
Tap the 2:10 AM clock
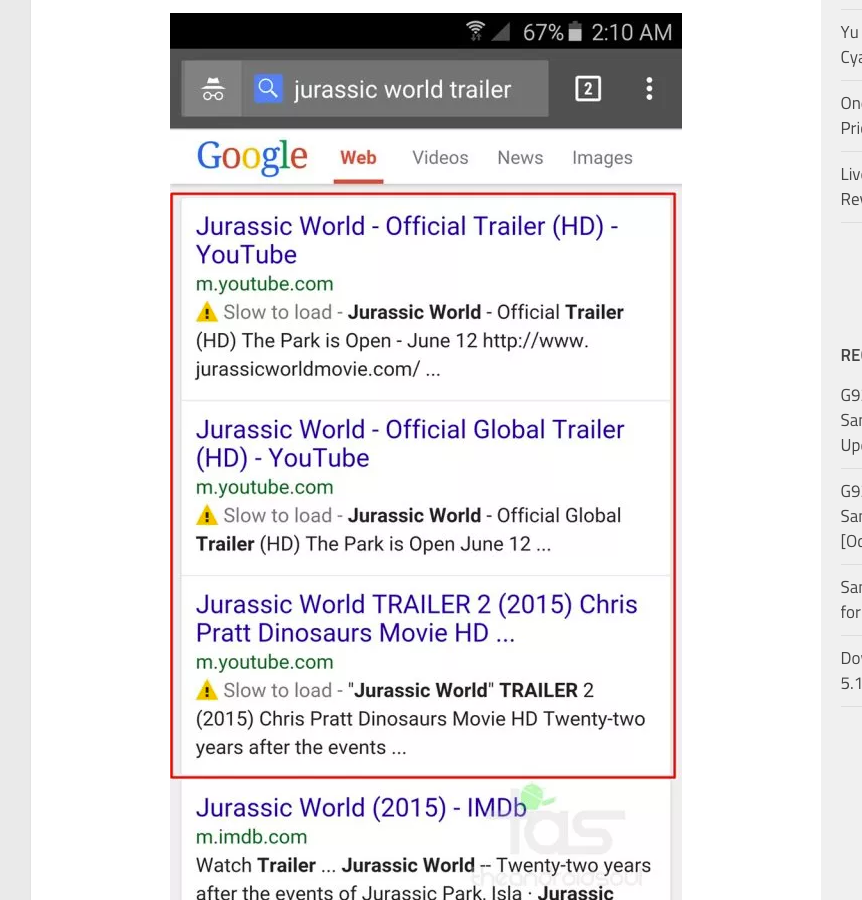(631, 32)
